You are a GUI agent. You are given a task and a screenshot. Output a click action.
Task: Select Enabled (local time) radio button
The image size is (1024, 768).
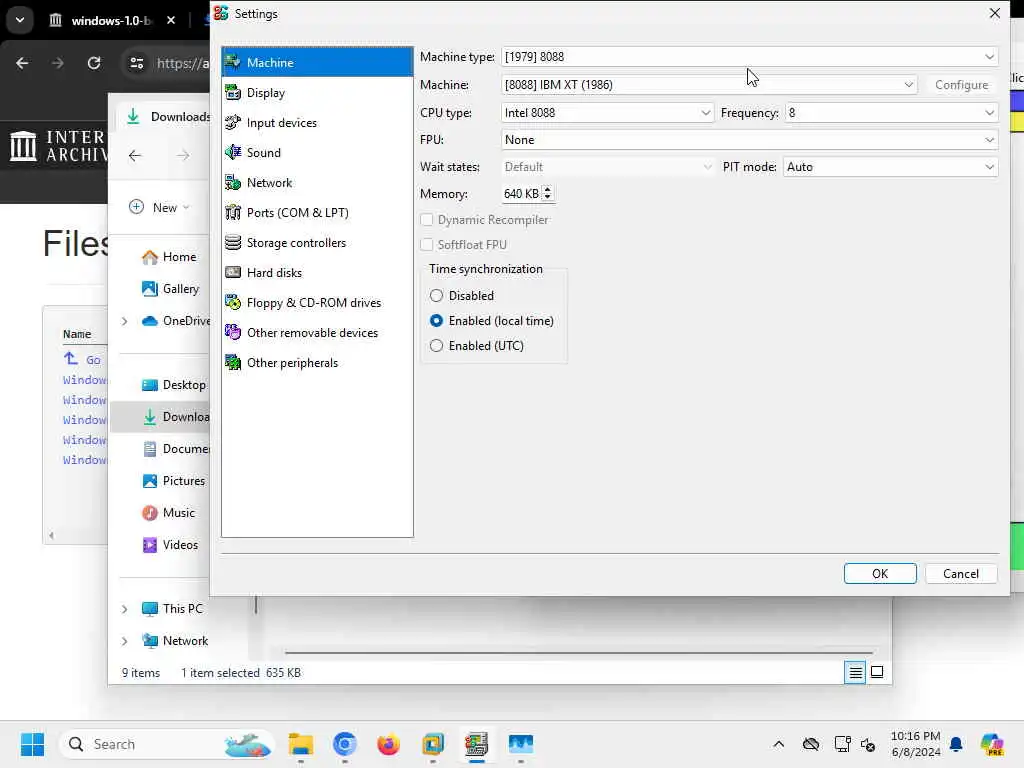[x=436, y=321]
